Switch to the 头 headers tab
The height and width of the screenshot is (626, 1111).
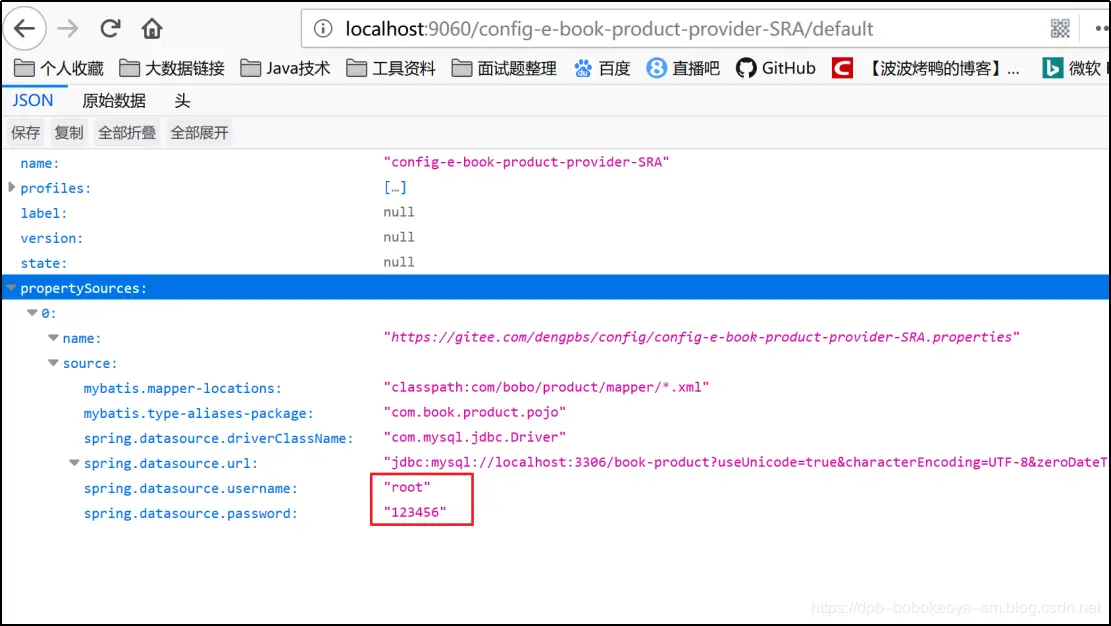pyautogui.click(x=182, y=101)
